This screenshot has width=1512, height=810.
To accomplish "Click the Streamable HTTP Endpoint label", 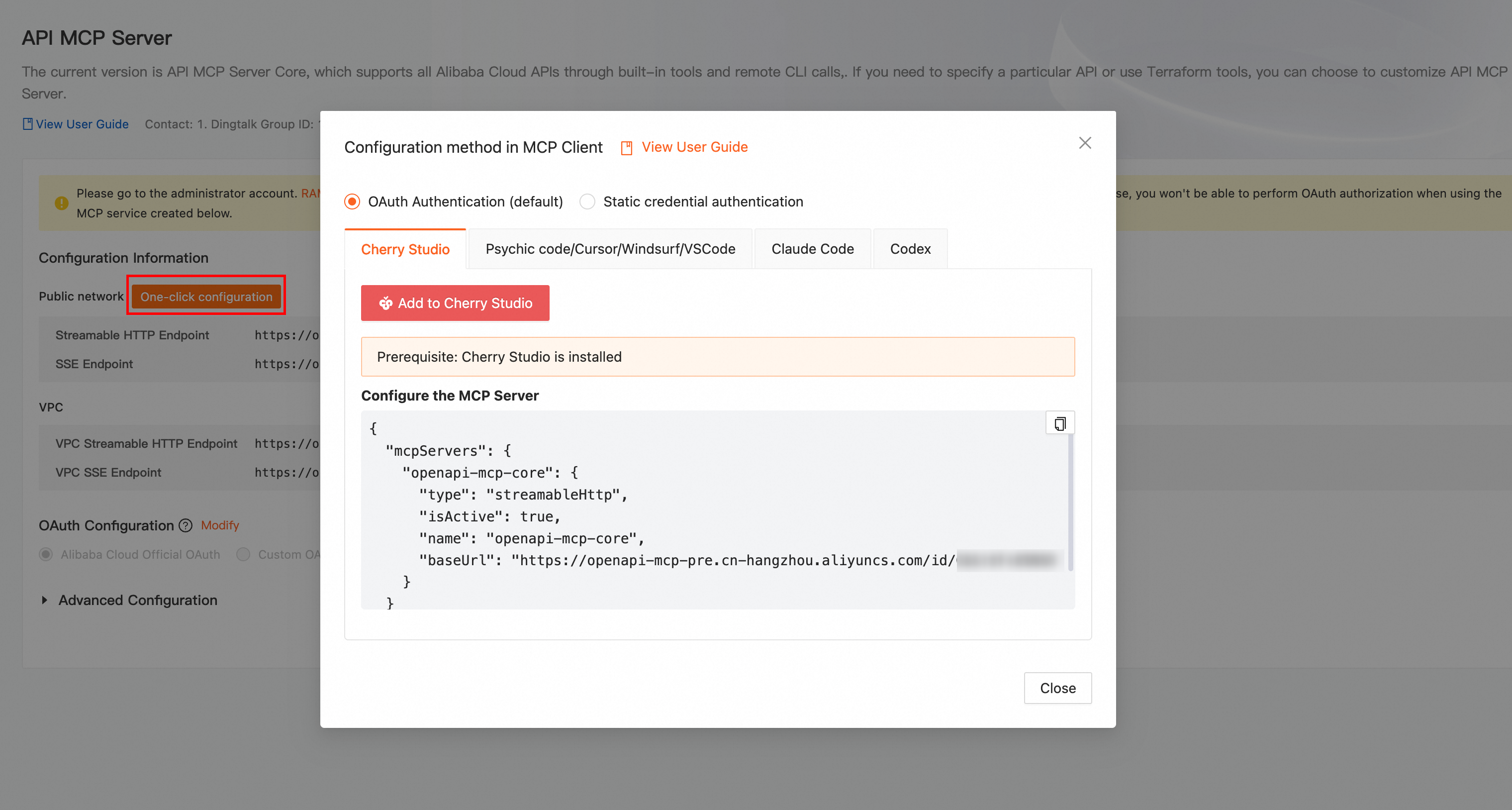I will click(x=132, y=335).
